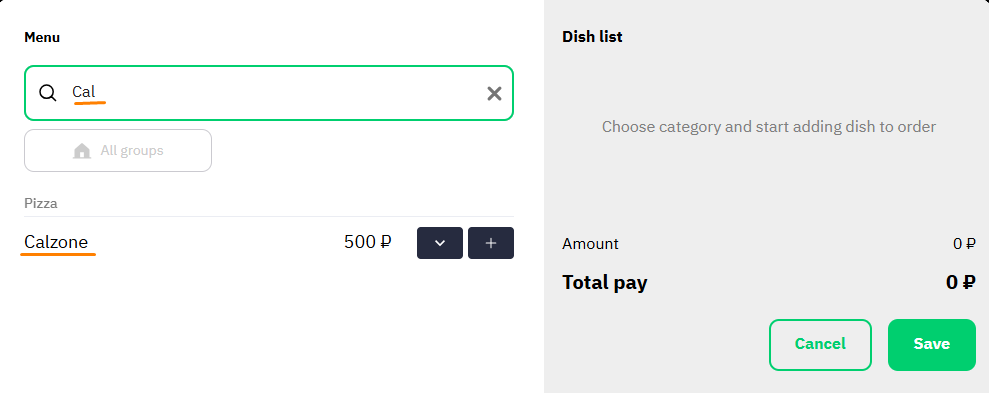Click the house icon in All groups
The width and height of the screenshot is (989, 393).
[82, 151]
